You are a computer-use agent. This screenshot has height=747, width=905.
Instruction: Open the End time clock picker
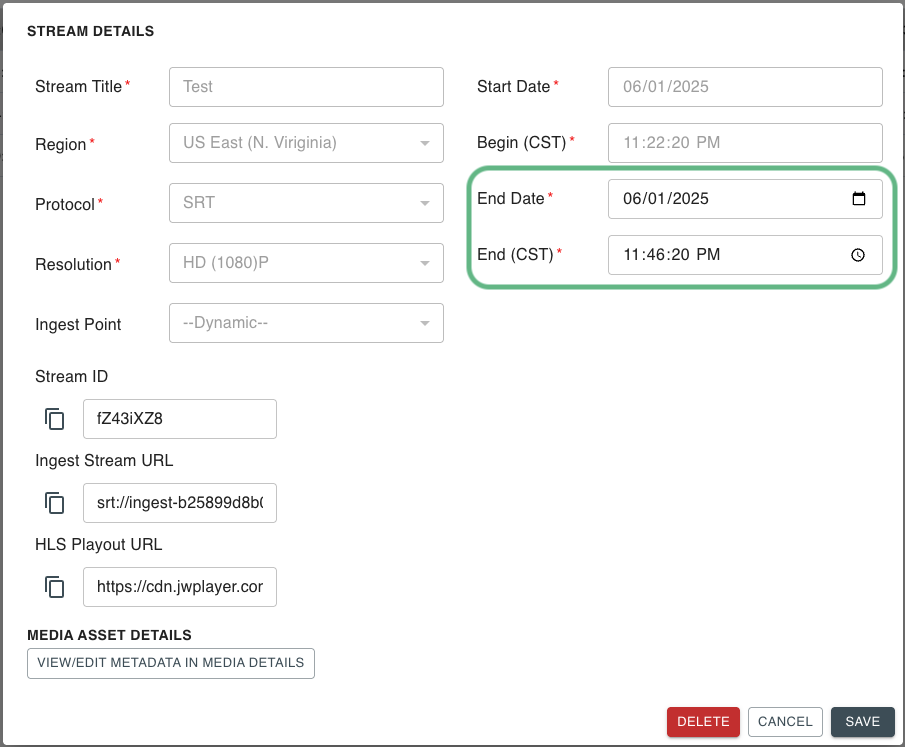click(x=858, y=255)
